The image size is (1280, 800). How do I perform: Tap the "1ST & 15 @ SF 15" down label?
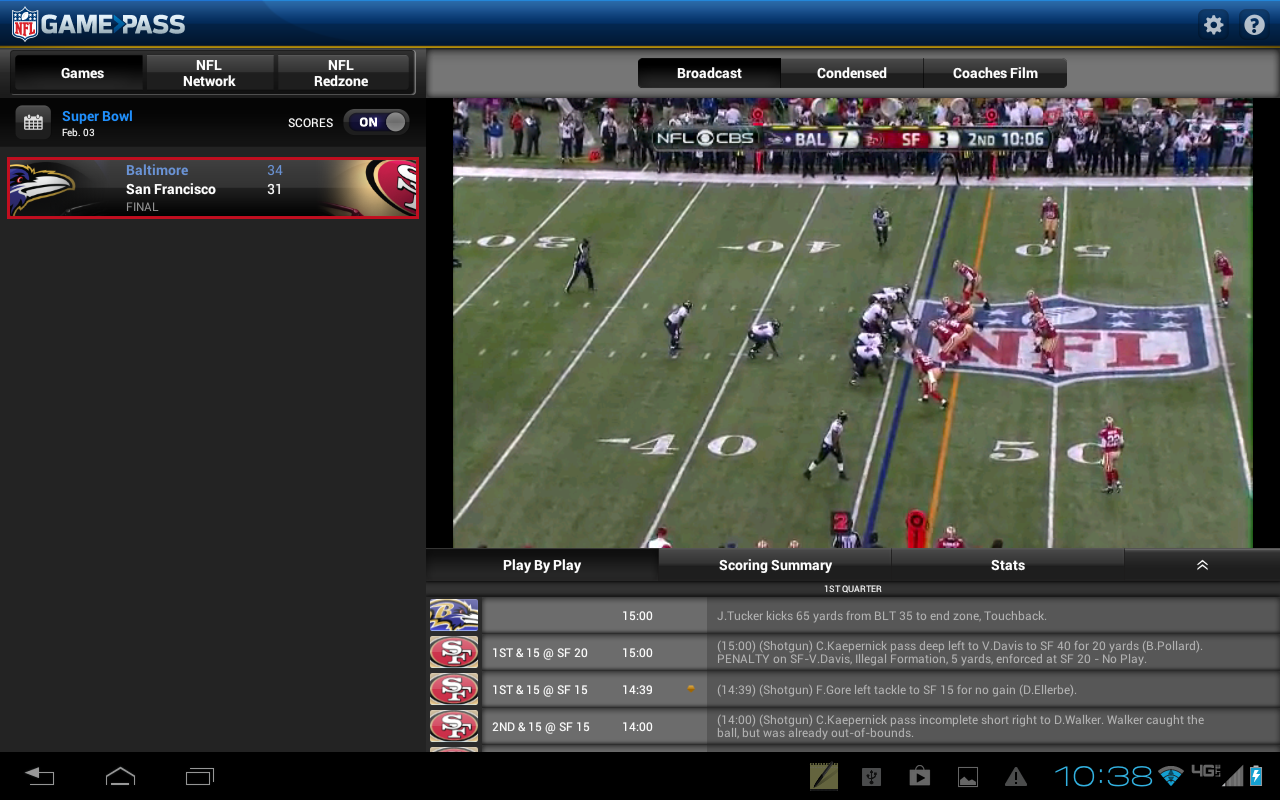coord(540,690)
